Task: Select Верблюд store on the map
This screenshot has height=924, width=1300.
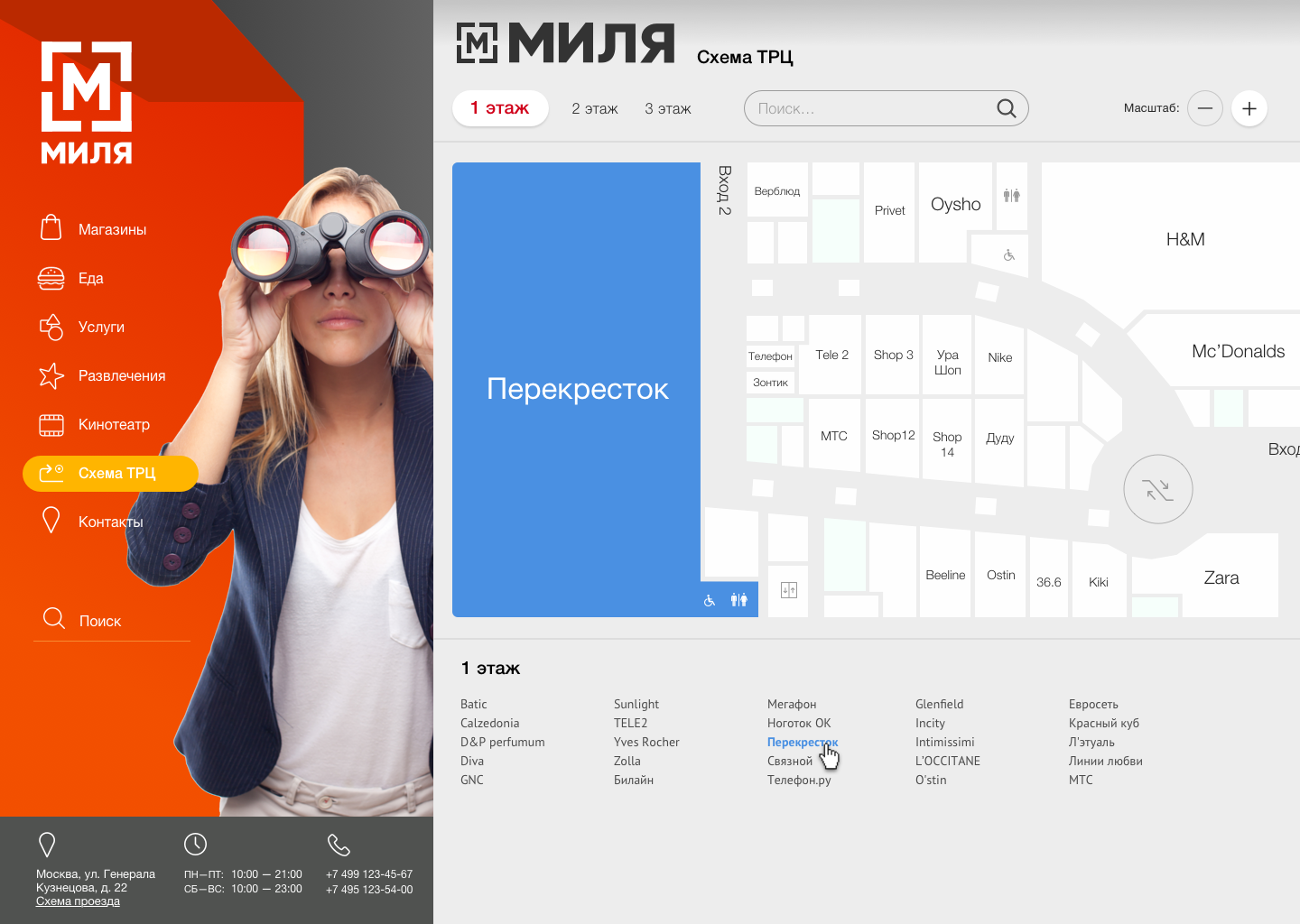Action: [x=776, y=190]
